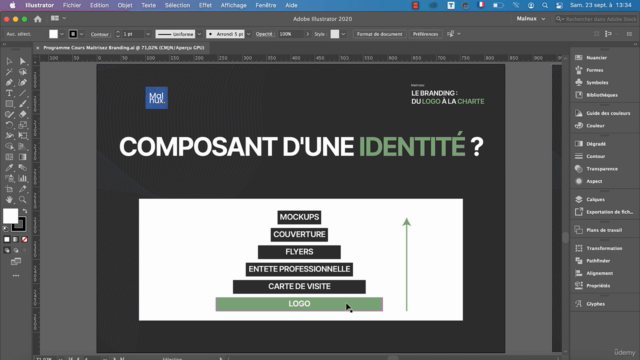640x360 pixels.
Task: Select the Paintbrush tool
Action: click(x=23, y=104)
